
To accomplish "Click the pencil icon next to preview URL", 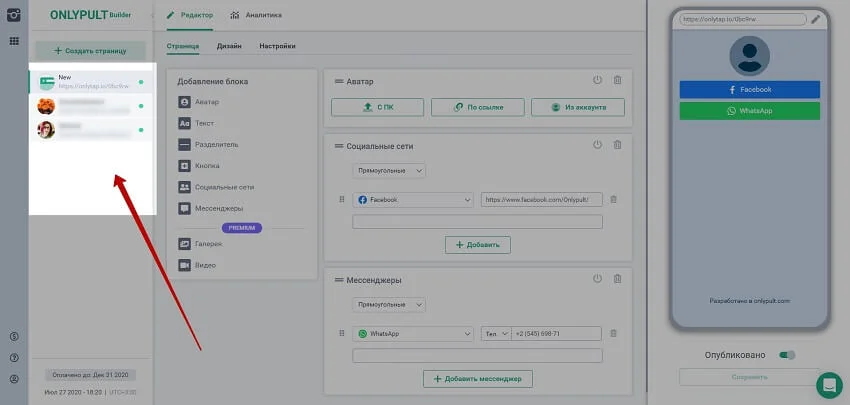I will pos(816,19).
